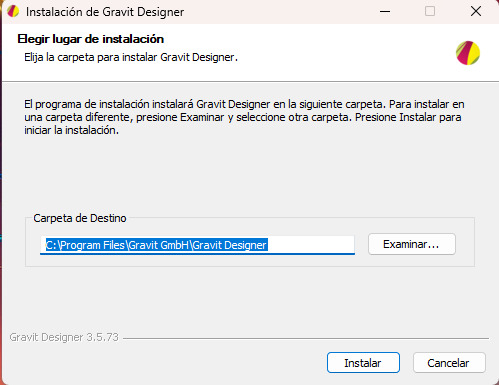Image resolution: width=499 pixels, height=385 pixels.
Task: Open folder browser with Examinar button
Action: pos(412,244)
